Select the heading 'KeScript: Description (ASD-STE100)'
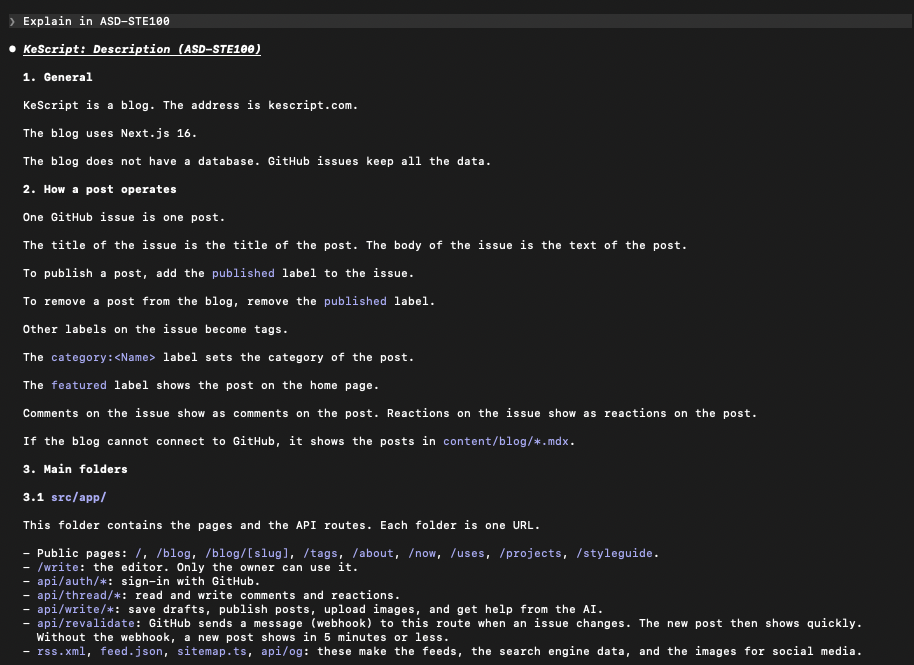914x665 pixels. click(x=142, y=50)
